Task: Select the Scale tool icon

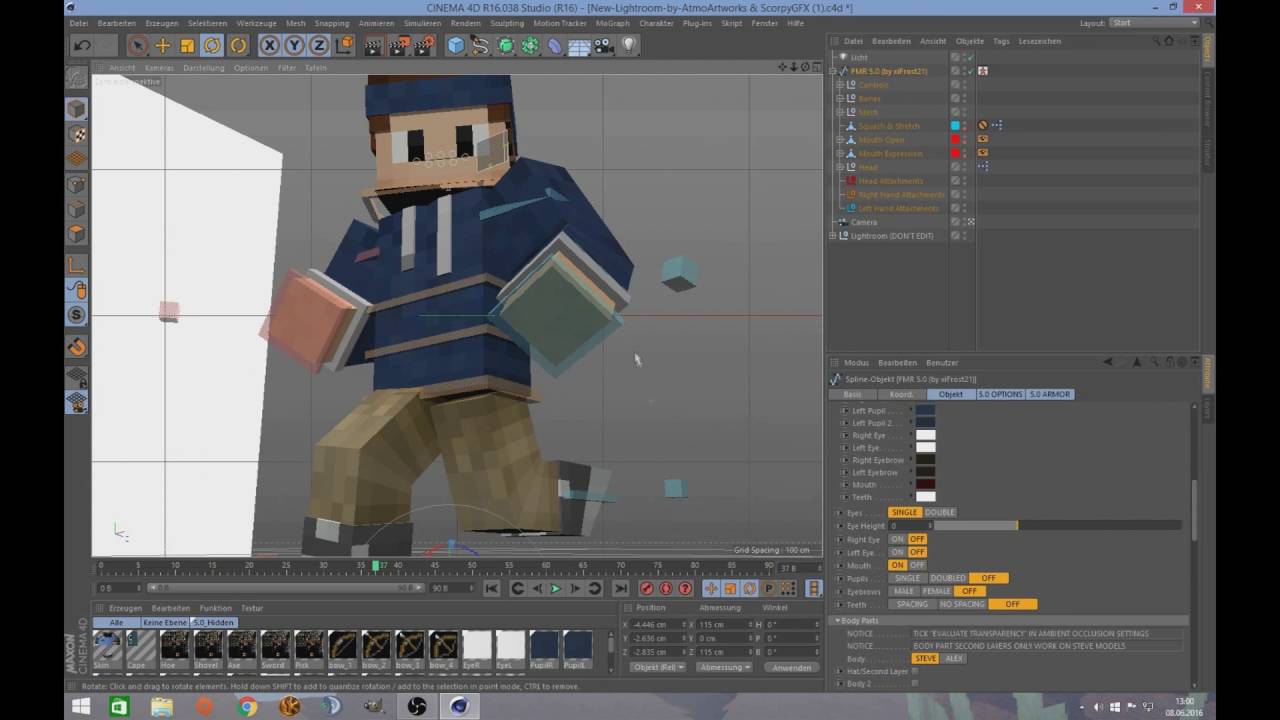Action: pos(187,45)
